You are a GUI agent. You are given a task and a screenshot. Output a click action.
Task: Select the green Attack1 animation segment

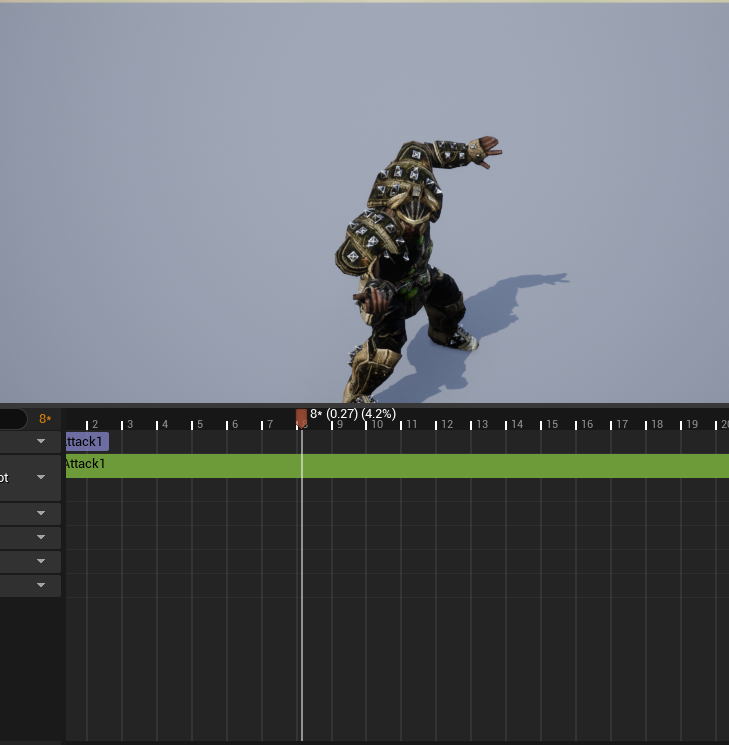point(397,466)
